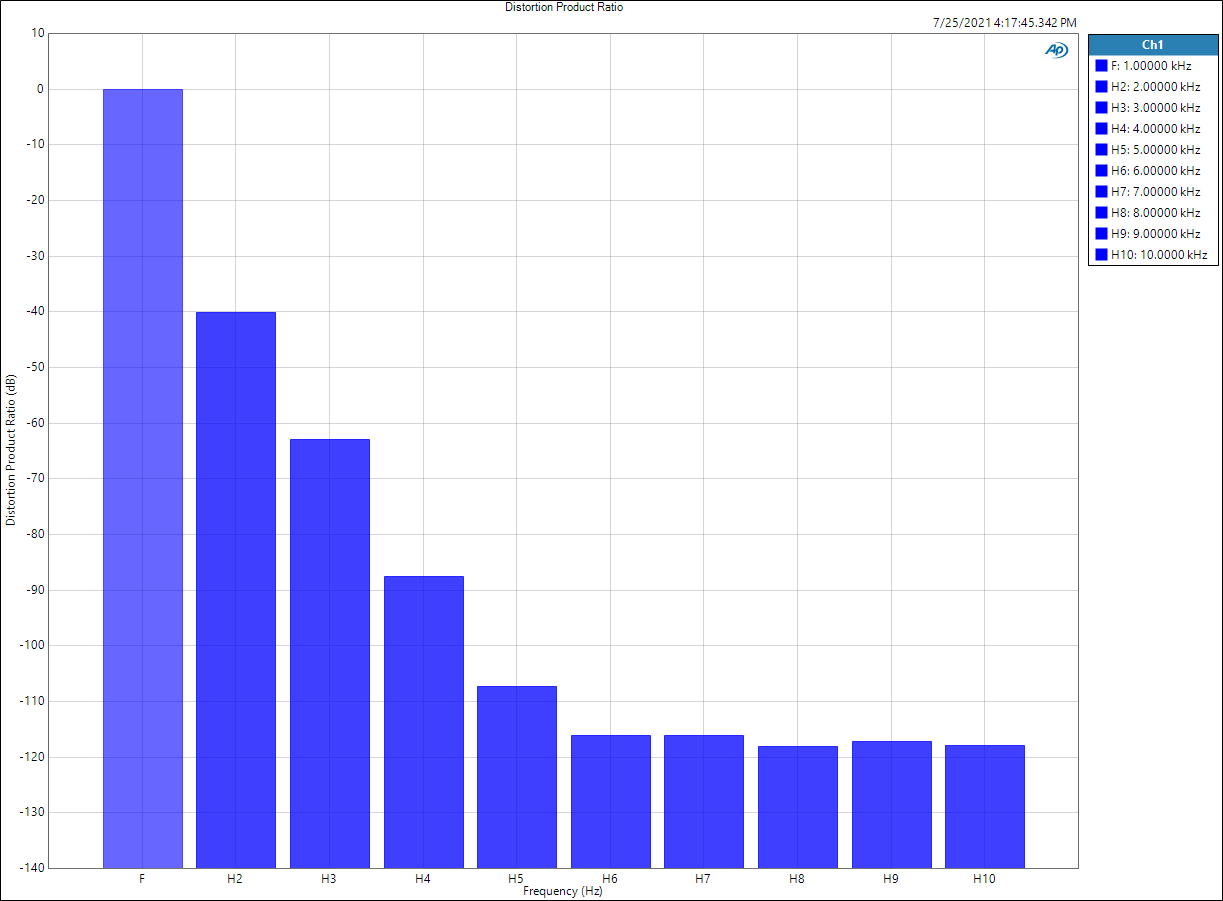Click the 'H5: 5.00000 kHz' legend text

pos(1155,149)
